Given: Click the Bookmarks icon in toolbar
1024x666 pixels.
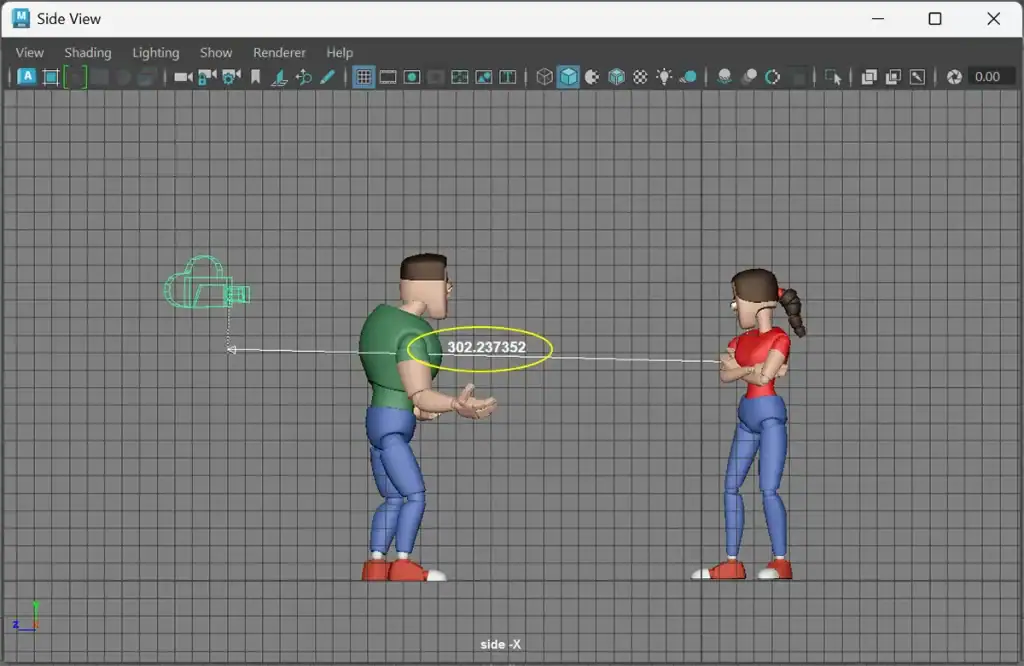Looking at the screenshot, I should pyautogui.click(x=255, y=77).
